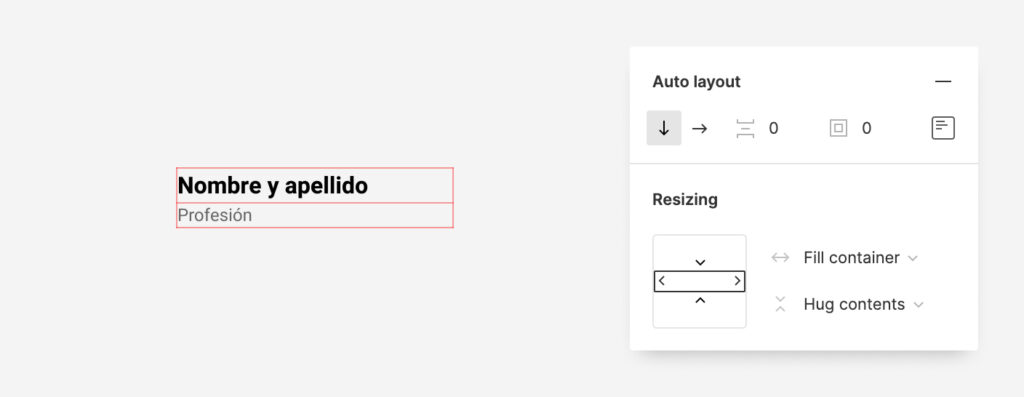This screenshot has height=397, width=1024.
Task: Remove auto layout with the minus icon
Action: click(942, 82)
